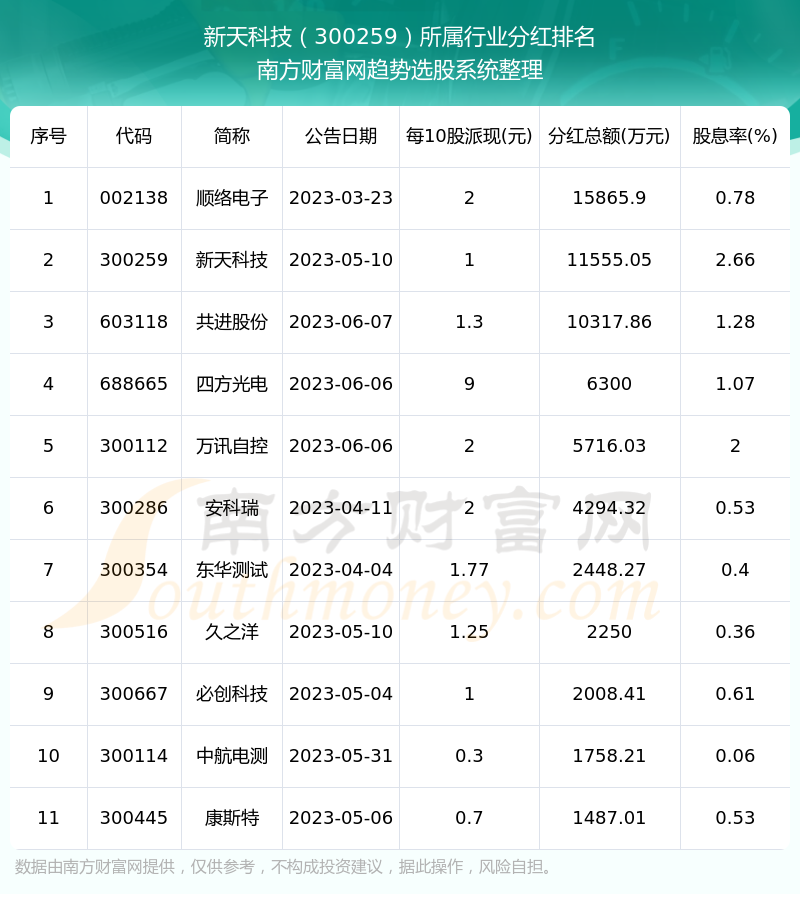Click the date 2023-04-11
800x916 pixels.
pyautogui.click(x=341, y=508)
